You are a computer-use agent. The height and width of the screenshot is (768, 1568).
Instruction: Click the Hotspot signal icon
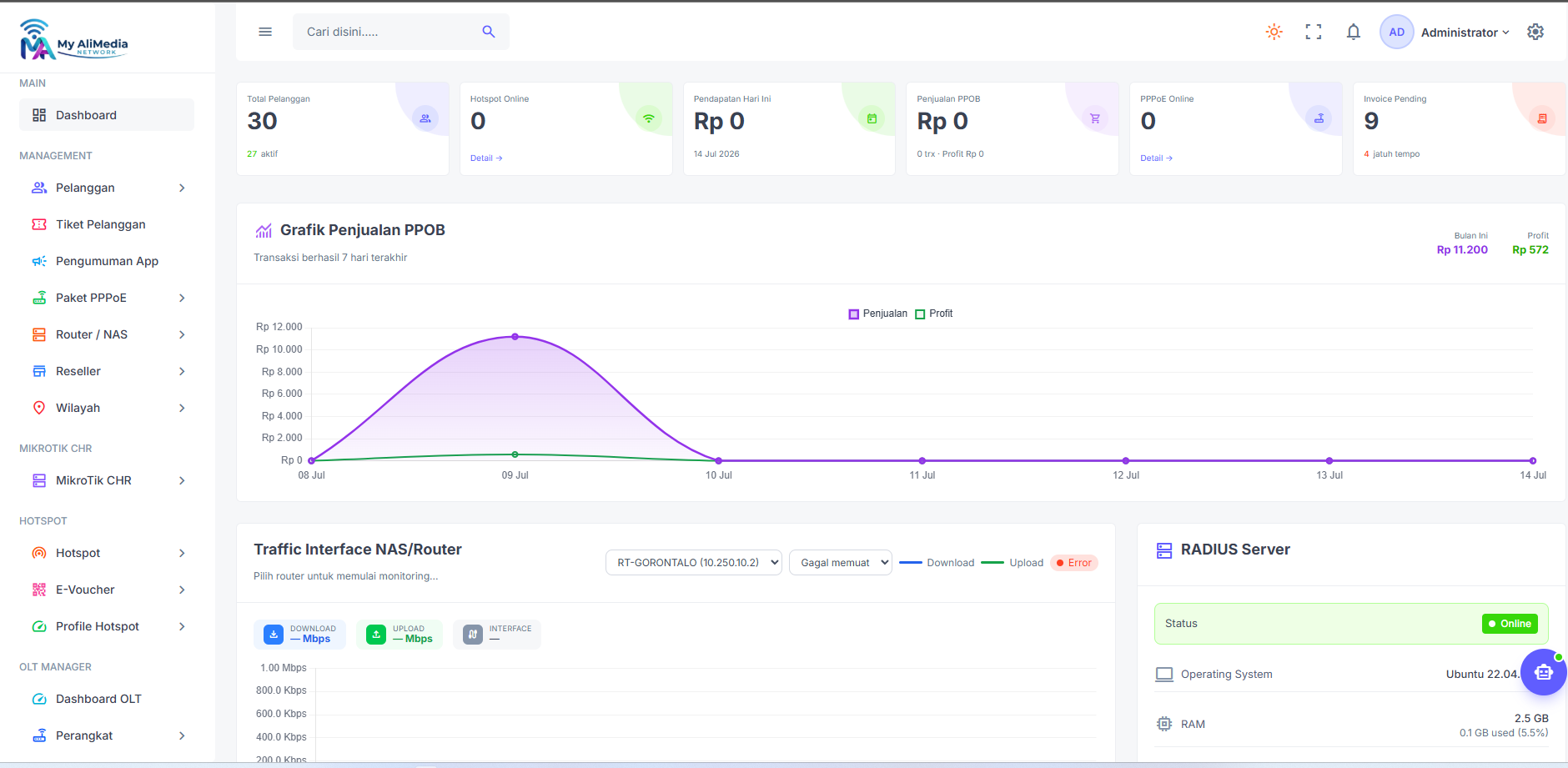point(39,553)
